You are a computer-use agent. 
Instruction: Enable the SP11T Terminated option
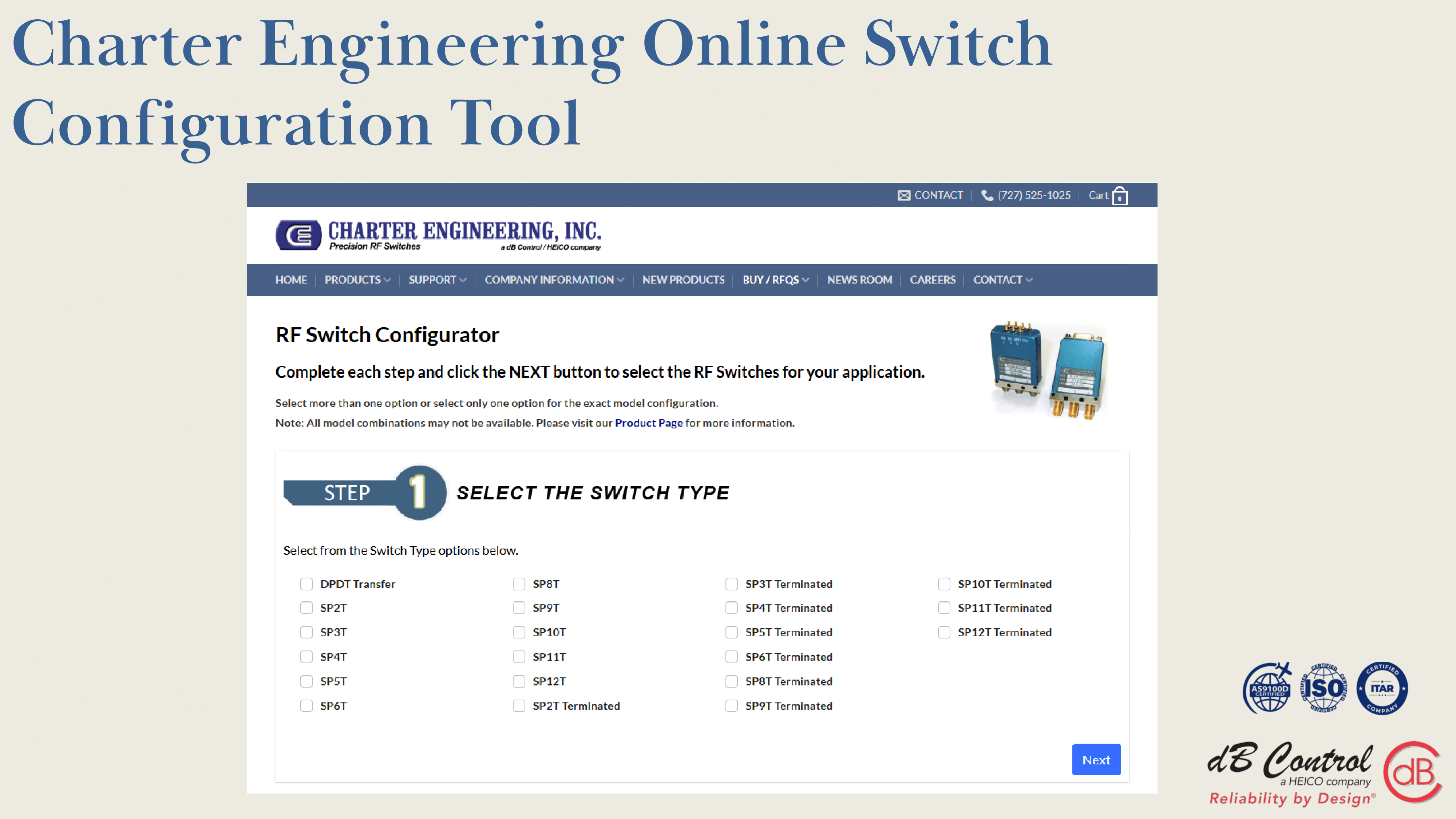click(944, 608)
